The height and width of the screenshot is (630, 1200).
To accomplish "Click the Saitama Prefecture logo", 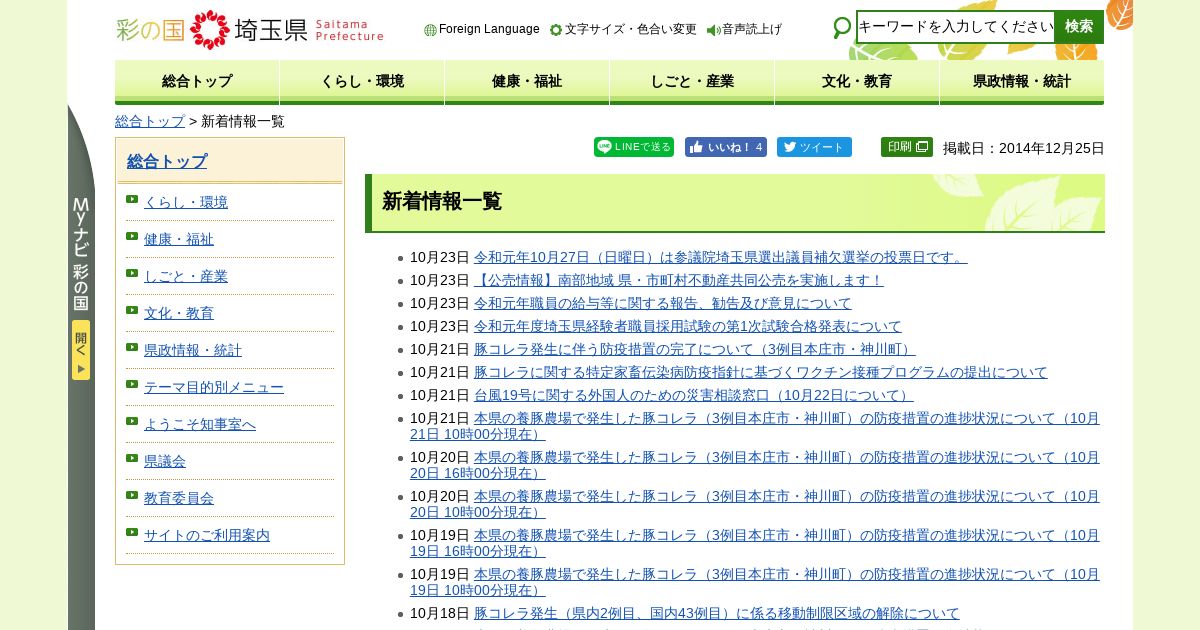I will coord(250,29).
